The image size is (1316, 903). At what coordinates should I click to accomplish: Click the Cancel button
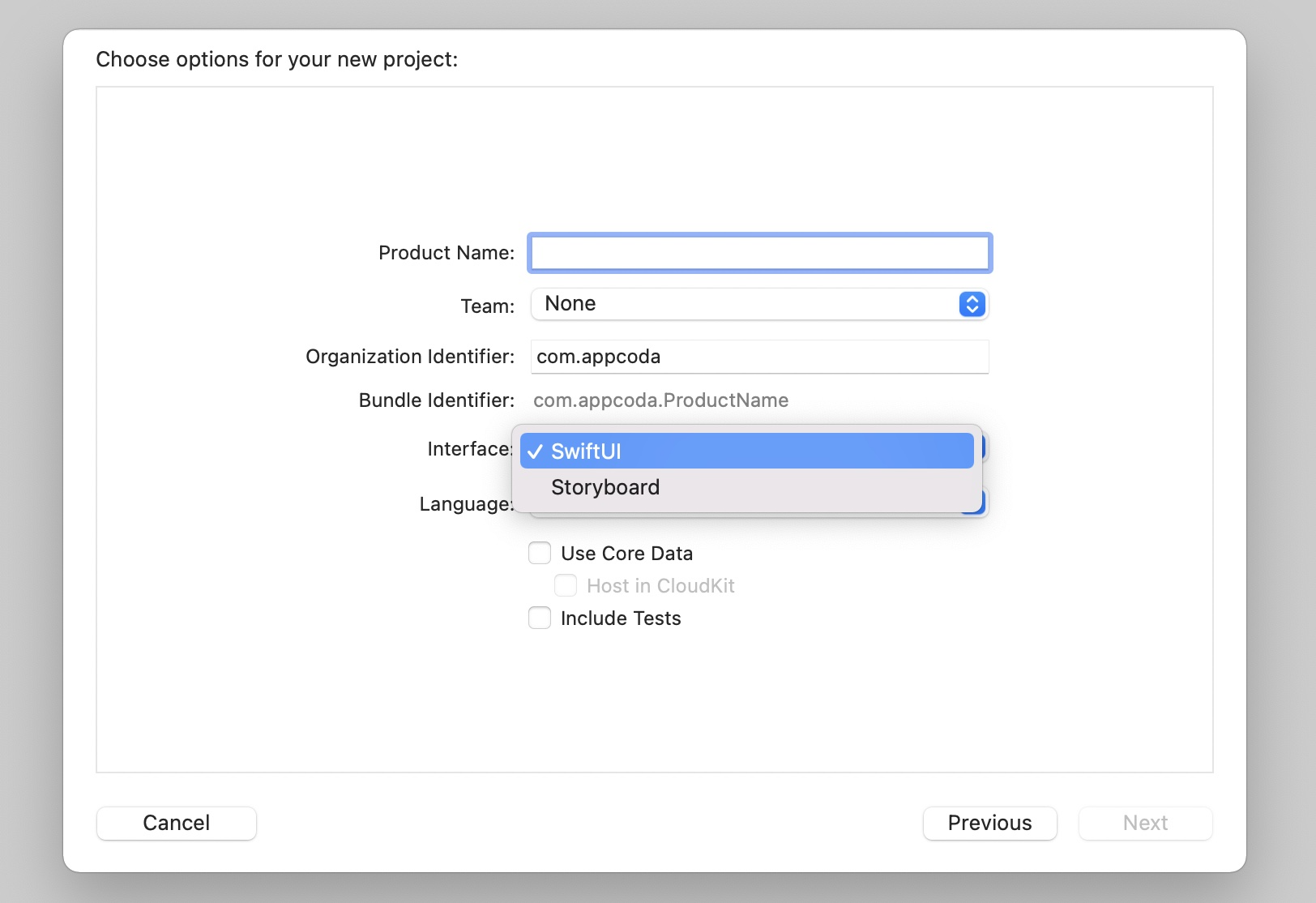point(176,823)
